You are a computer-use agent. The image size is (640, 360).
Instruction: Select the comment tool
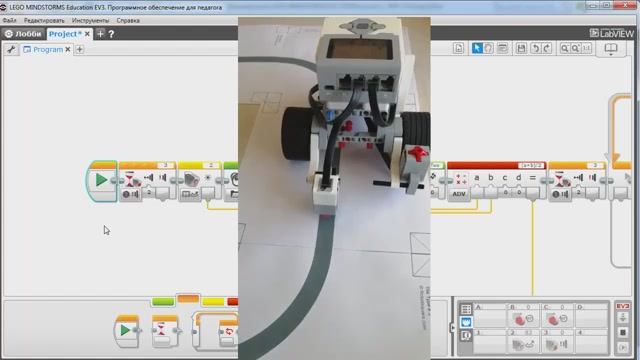pos(502,48)
